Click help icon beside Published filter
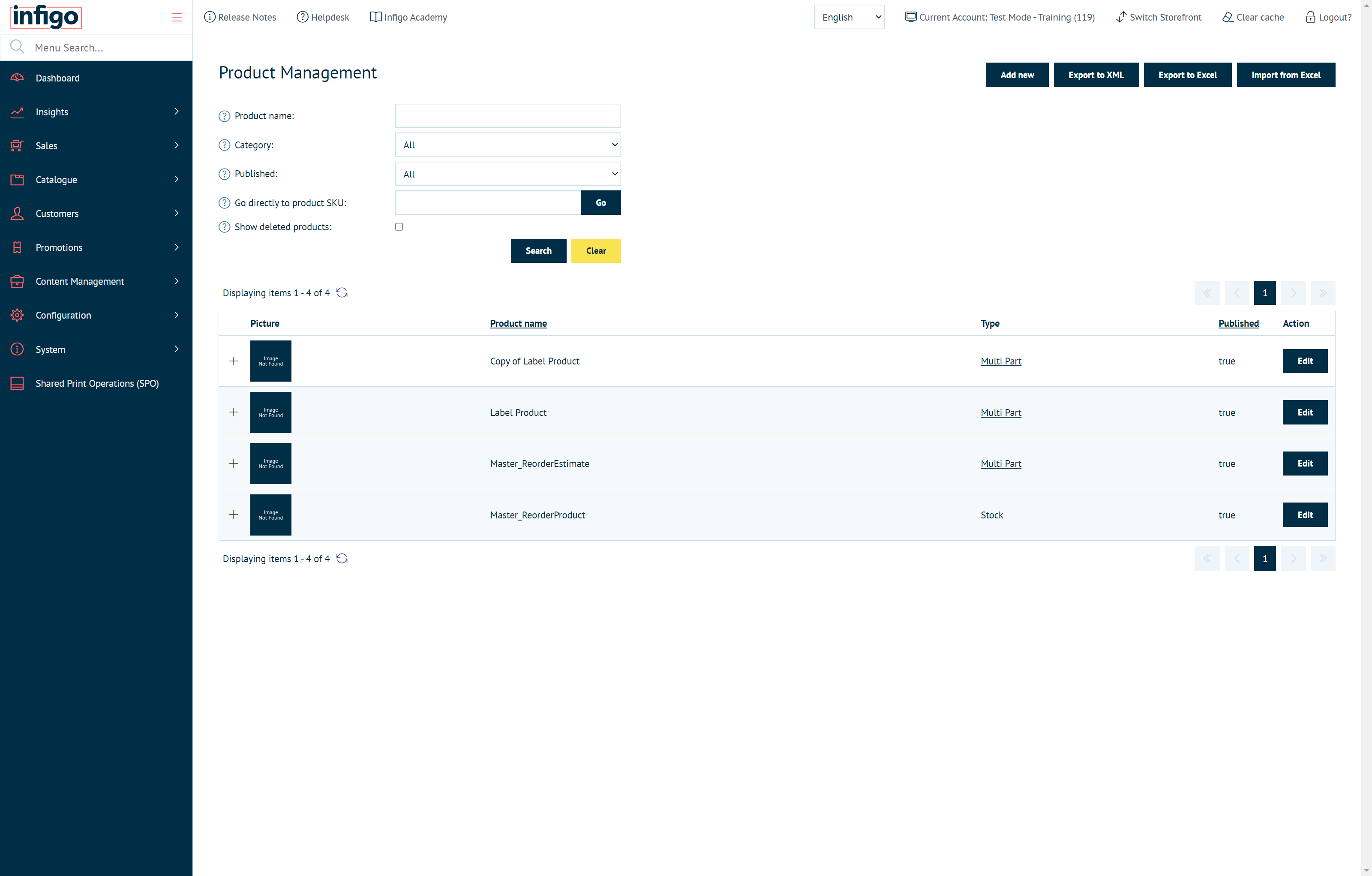The image size is (1372, 876). (x=225, y=174)
